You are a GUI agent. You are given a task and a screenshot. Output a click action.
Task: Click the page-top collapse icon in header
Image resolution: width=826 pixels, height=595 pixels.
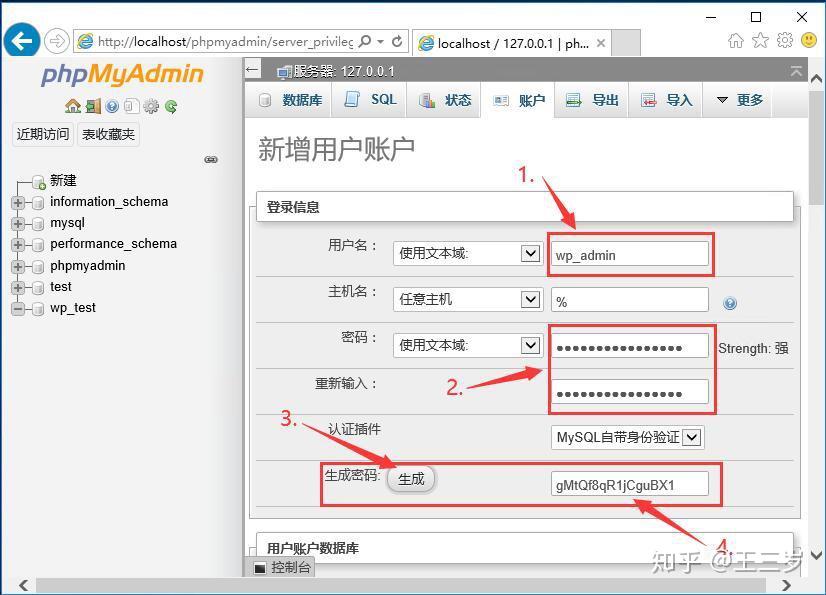[x=796, y=71]
